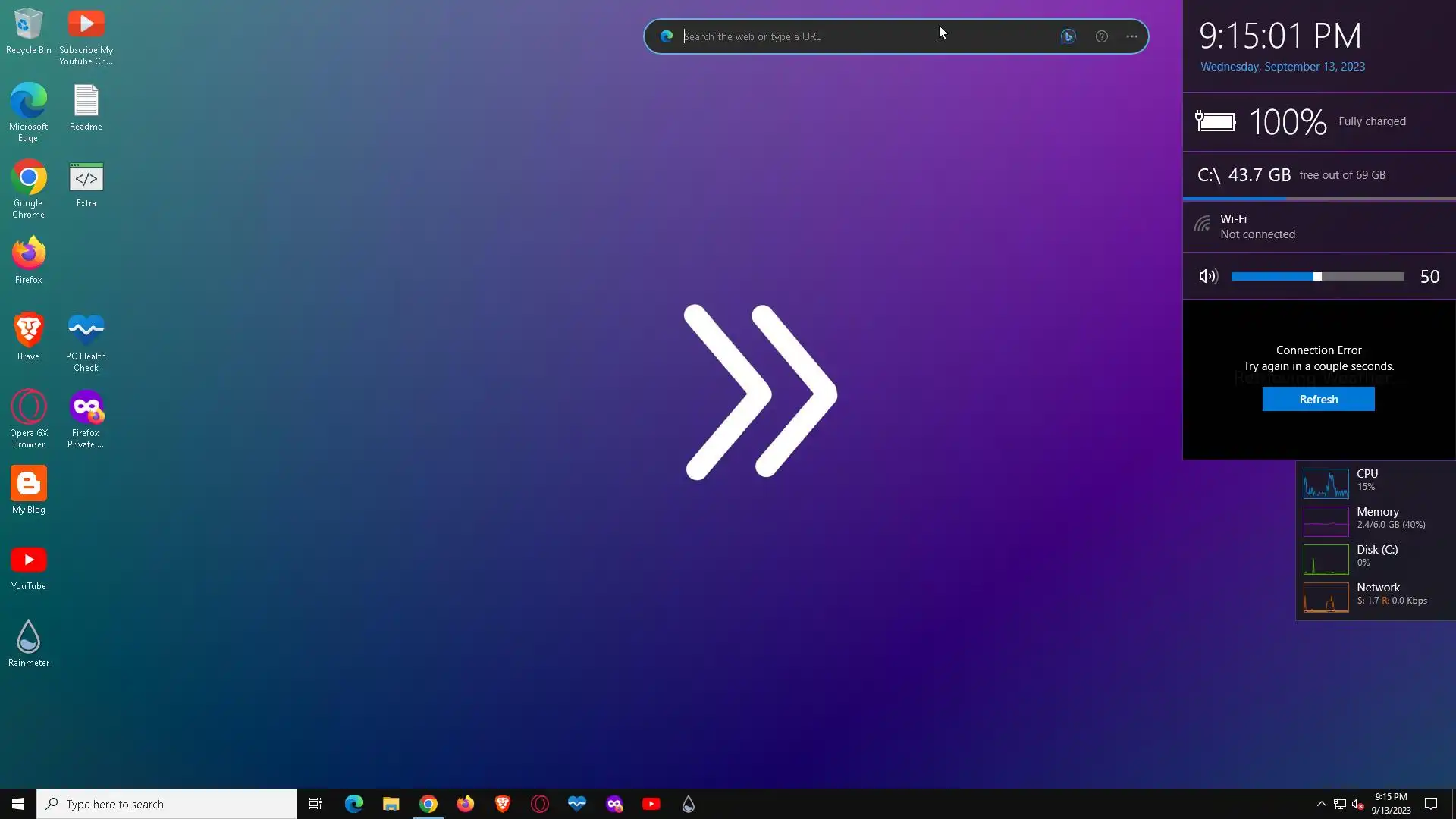1456x819 pixels.
Task: Open the Windows Start menu
Action: [18, 804]
